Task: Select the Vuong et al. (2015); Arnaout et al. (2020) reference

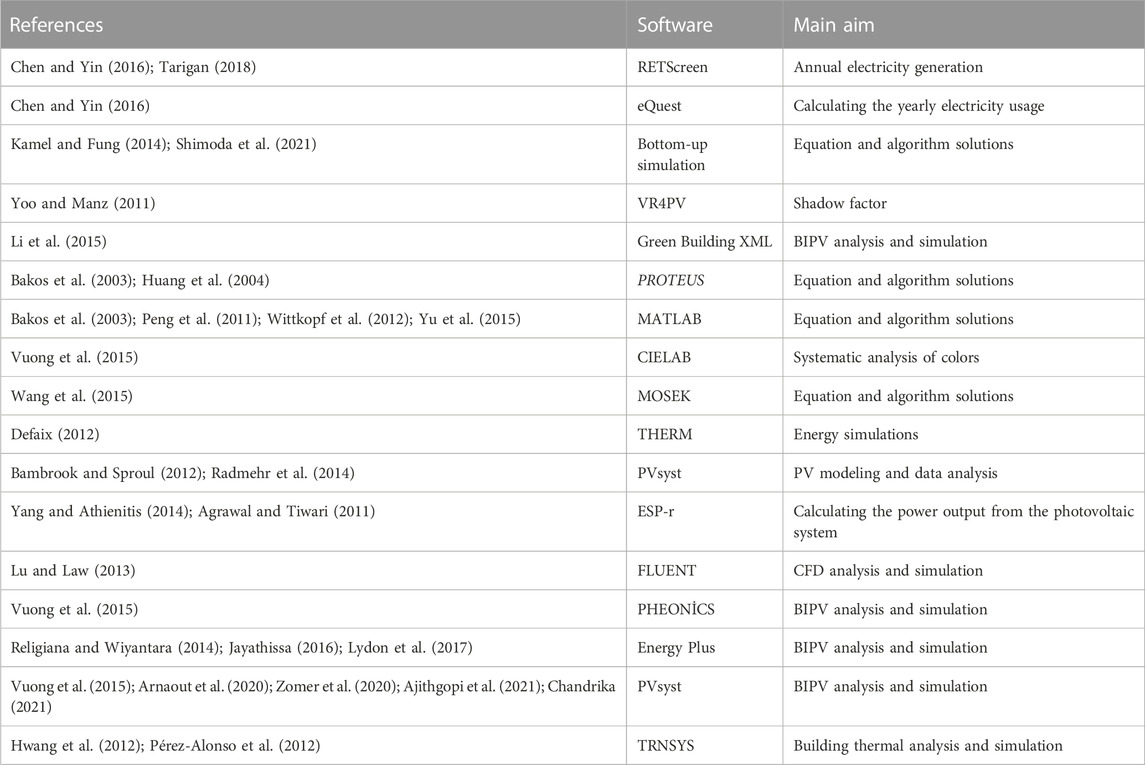Action: 313,696
